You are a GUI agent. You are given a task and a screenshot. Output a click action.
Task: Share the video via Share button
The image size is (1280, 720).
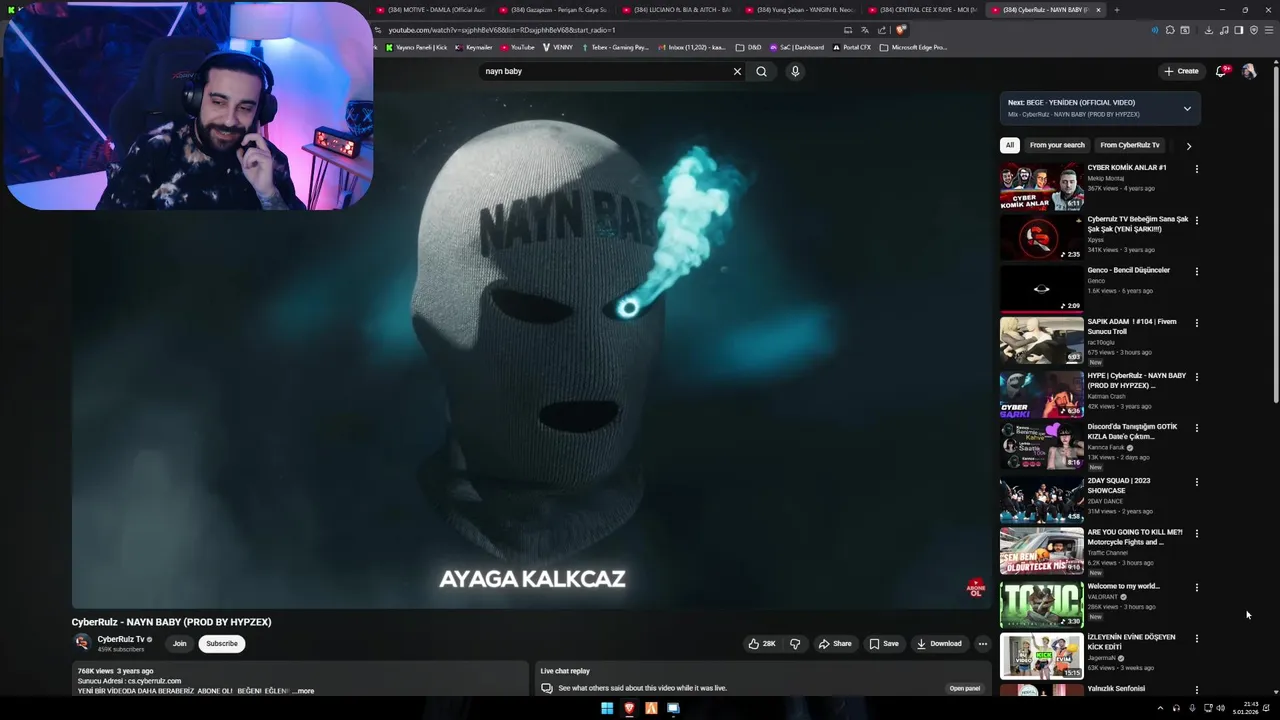coord(835,644)
